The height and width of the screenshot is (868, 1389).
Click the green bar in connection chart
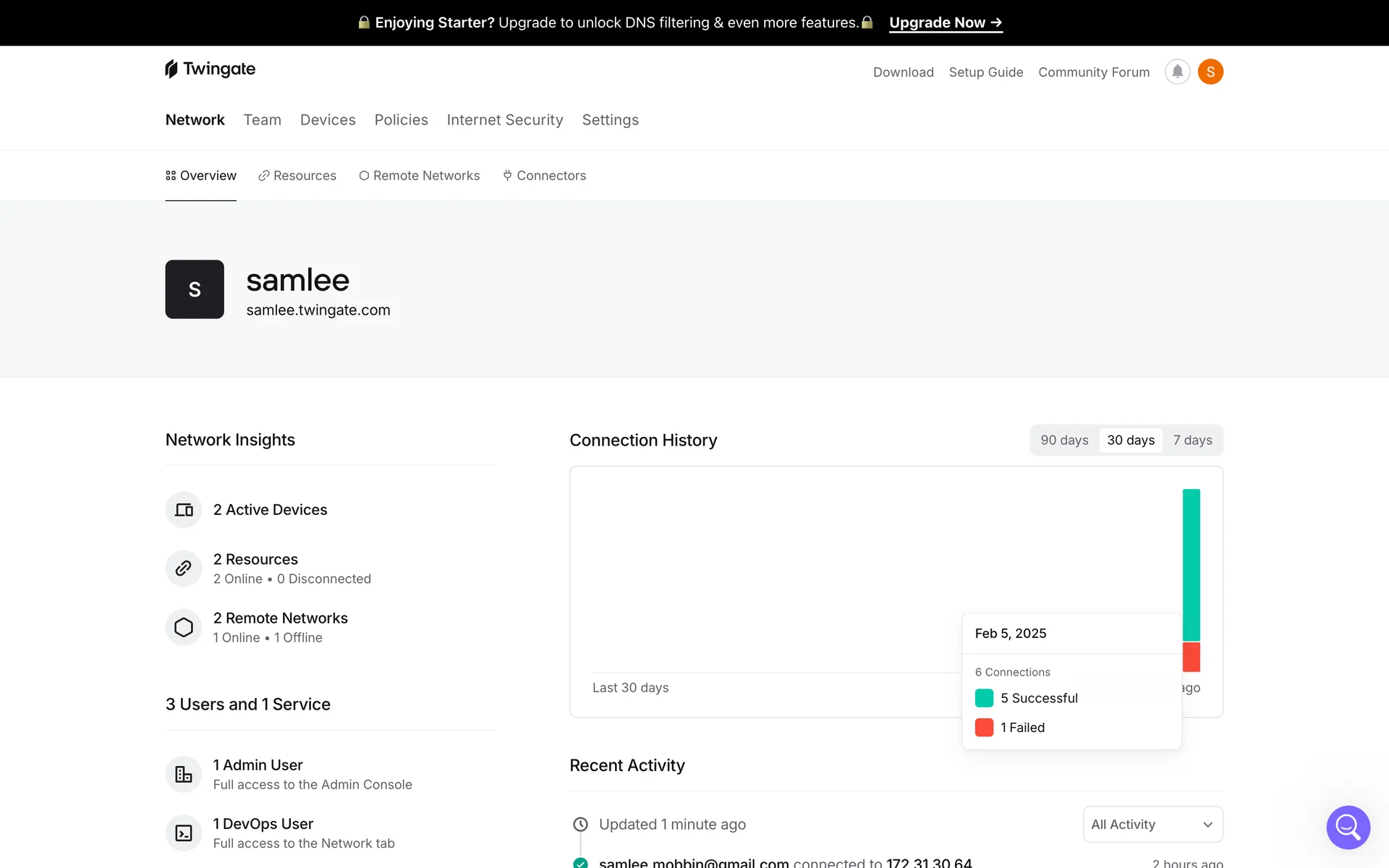(1191, 564)
